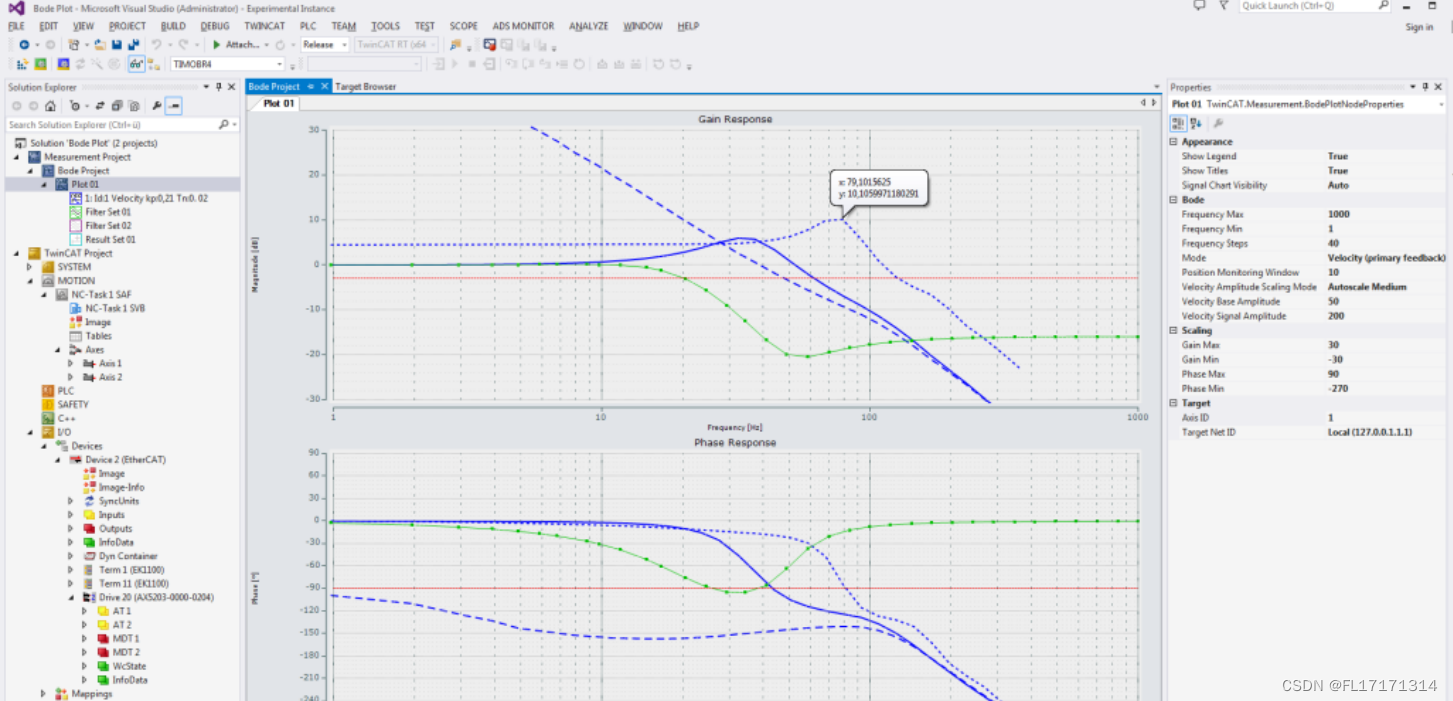The image size is (1453, 701).
Task: Open the ANALYZE menu
Action: [589, 26]
